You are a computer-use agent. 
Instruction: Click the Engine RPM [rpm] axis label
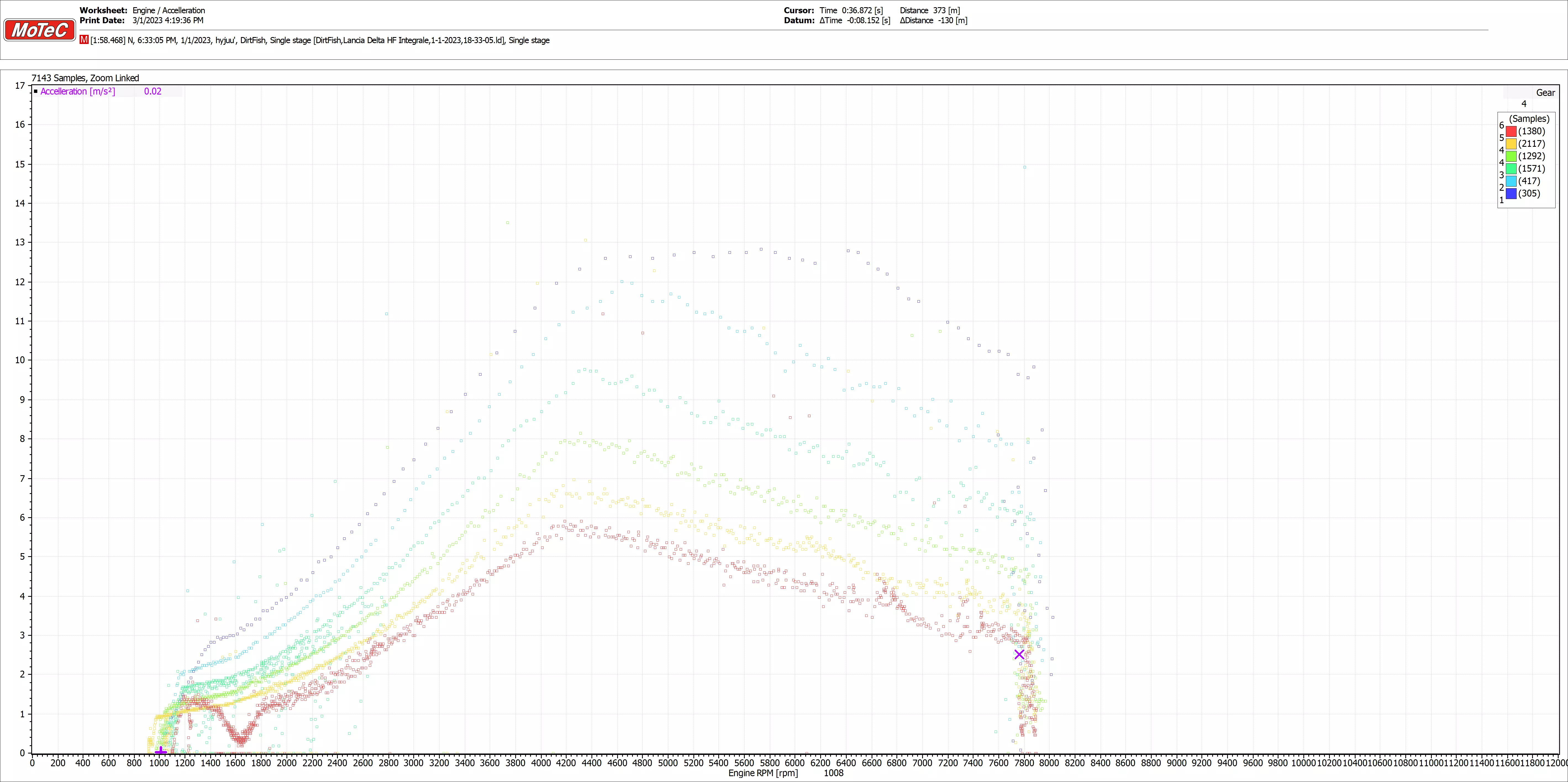coord(763,773)
